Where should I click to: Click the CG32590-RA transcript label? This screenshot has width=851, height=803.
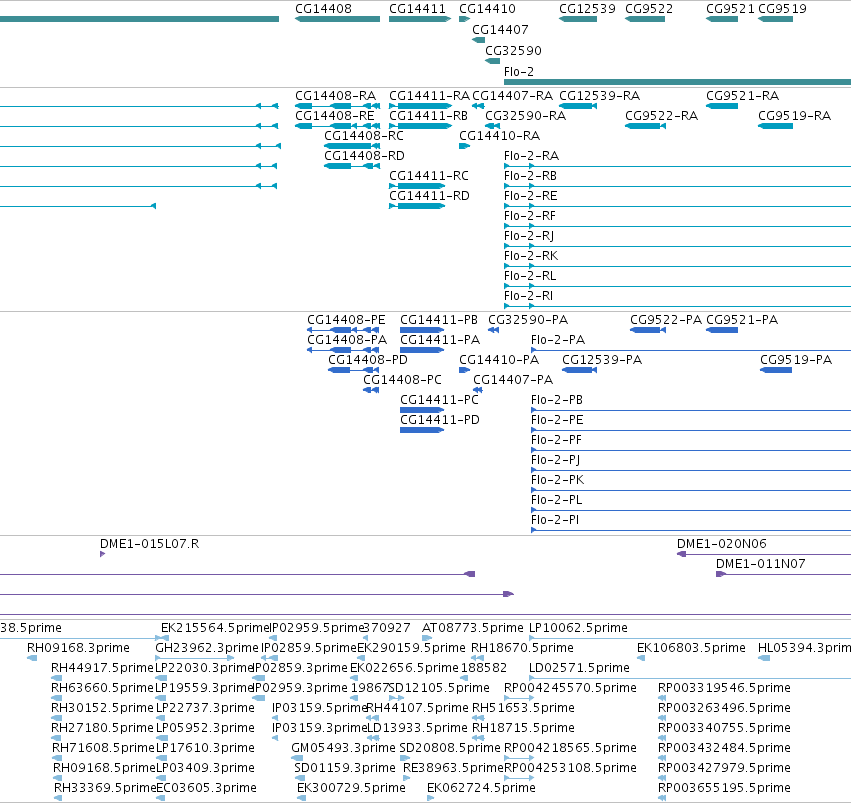tap(525, 116)
